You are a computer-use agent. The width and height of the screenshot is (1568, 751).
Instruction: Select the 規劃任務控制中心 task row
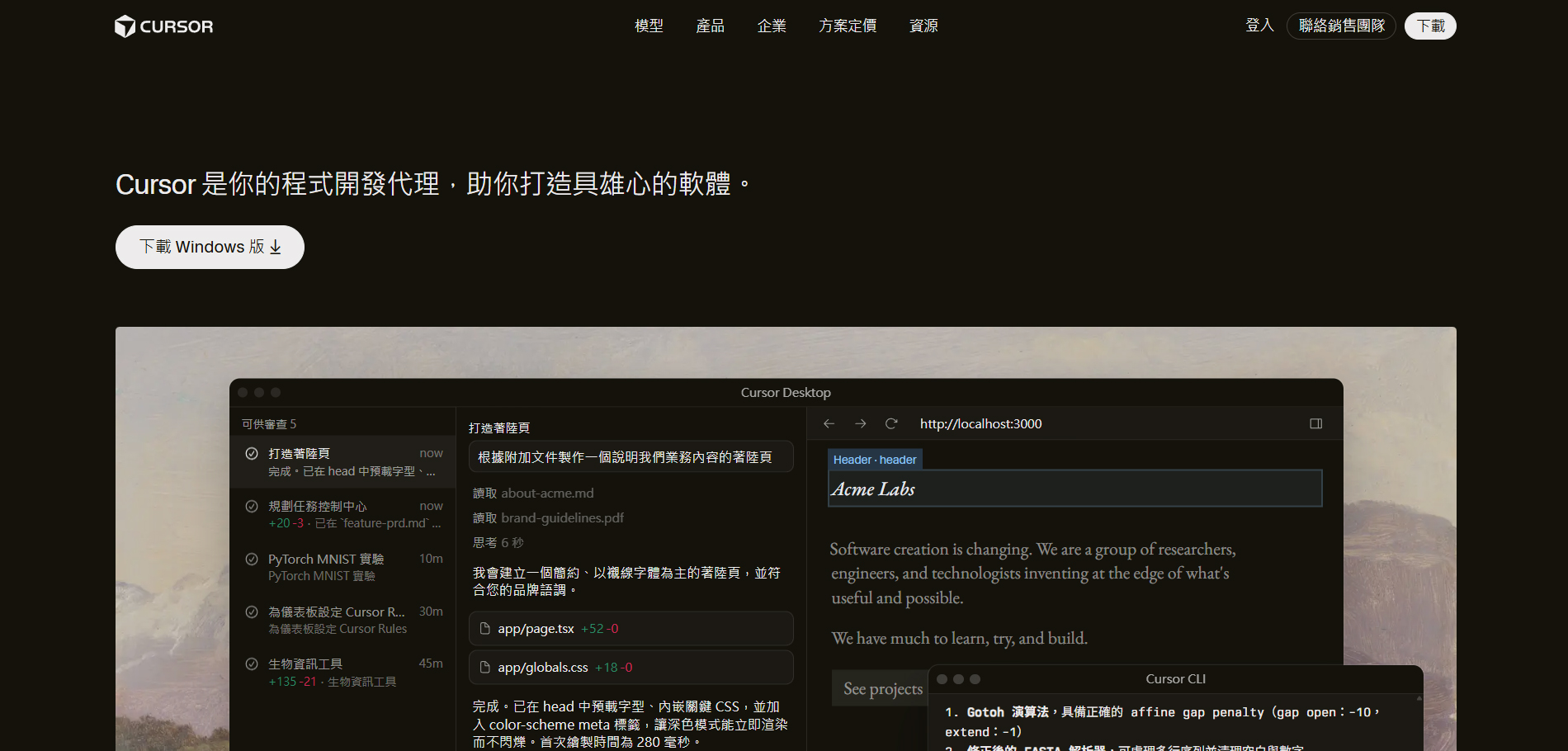pos(343,514)
